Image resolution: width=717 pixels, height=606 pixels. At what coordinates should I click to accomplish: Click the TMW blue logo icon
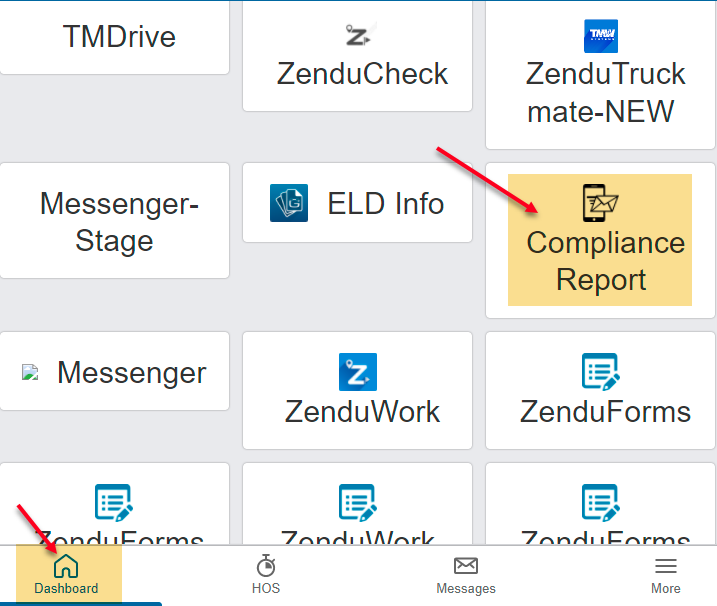pos(601,36)
